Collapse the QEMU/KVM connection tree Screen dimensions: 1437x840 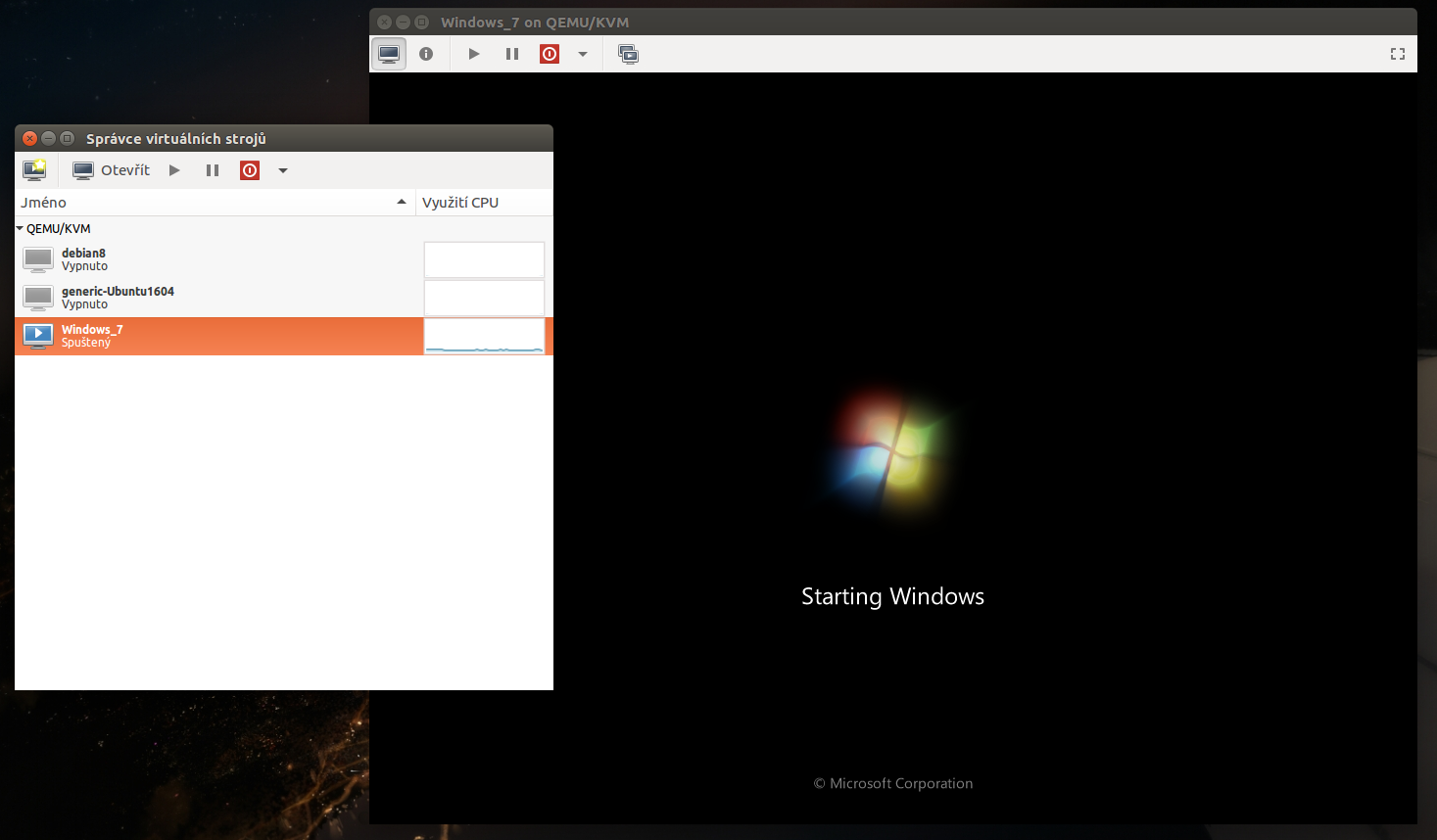tap(20, 228)
